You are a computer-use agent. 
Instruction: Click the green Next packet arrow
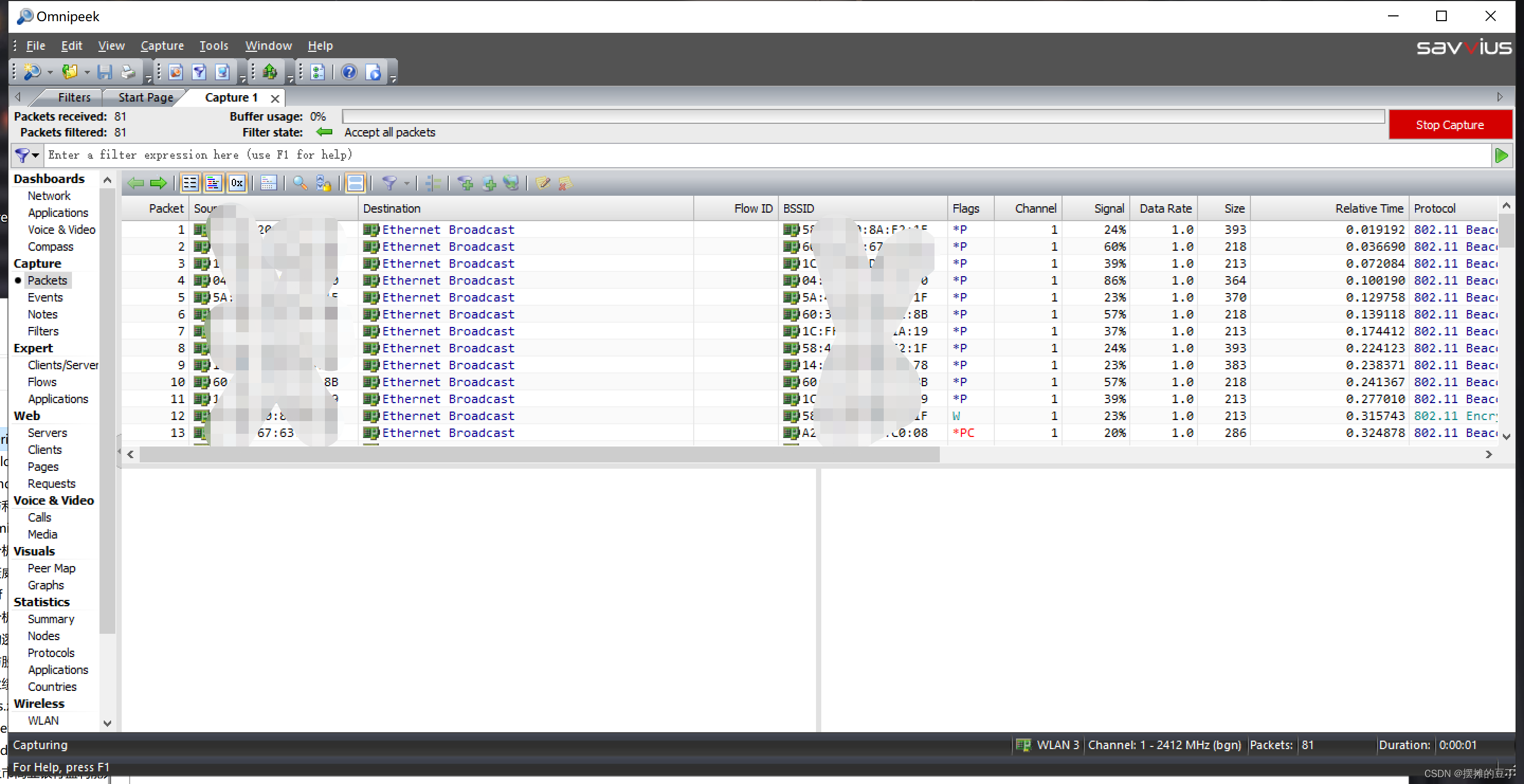(158, 183)
